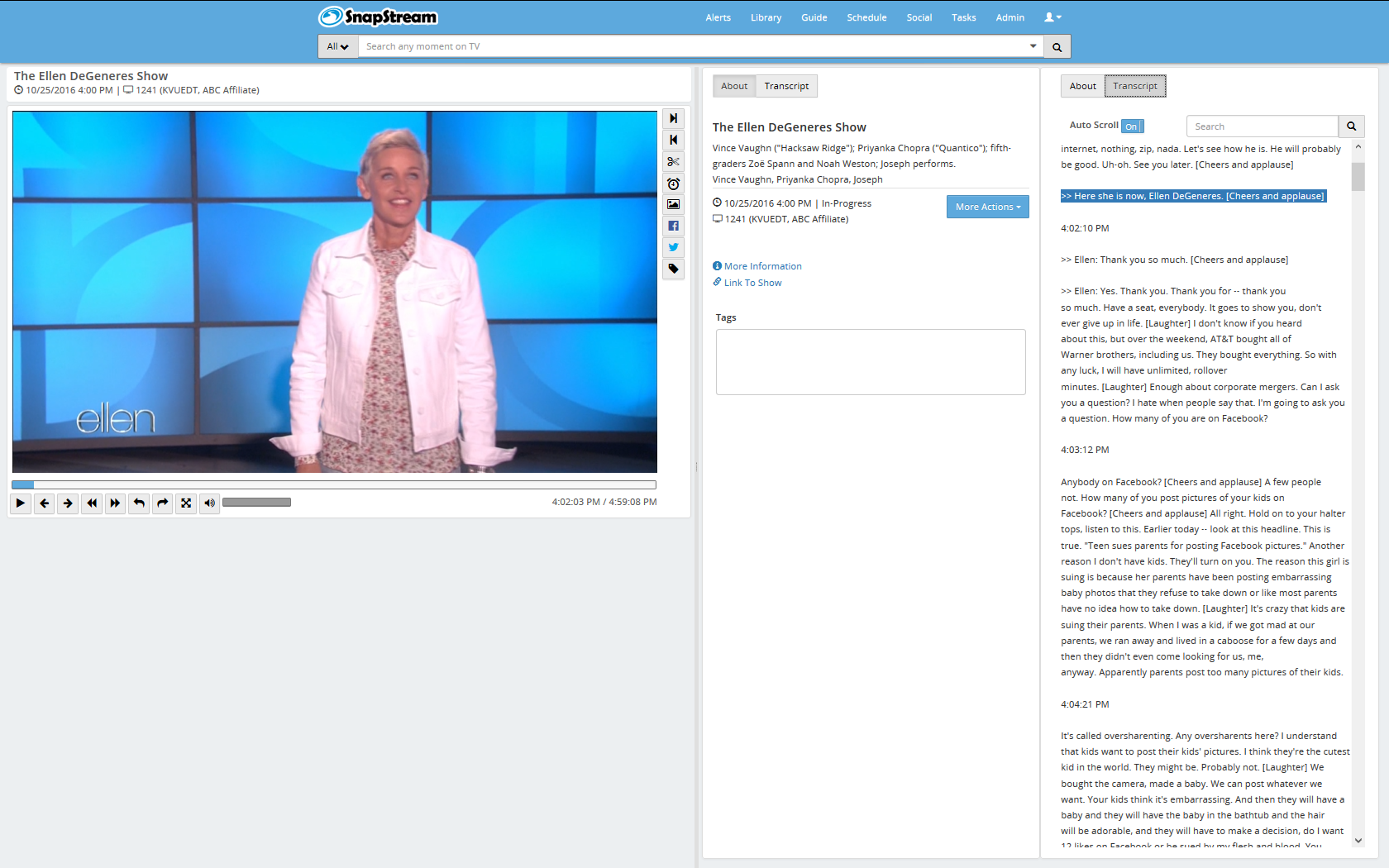1389x868 pixels.
Task: Select About tab in the middle panel
Action: click(734, 86)
